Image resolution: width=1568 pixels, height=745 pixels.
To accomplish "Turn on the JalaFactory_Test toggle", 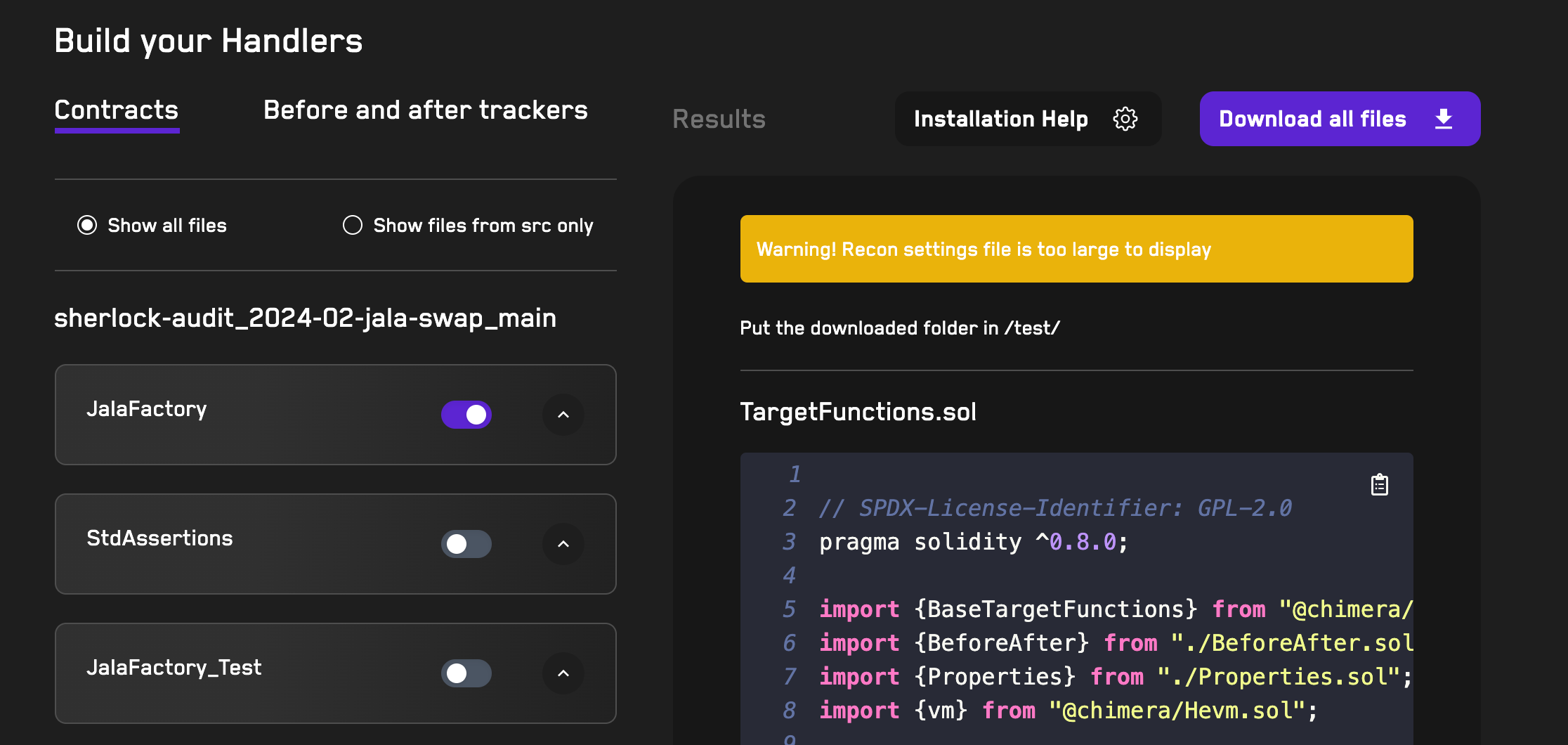I will pyautogui.click(x=466, y=673).
